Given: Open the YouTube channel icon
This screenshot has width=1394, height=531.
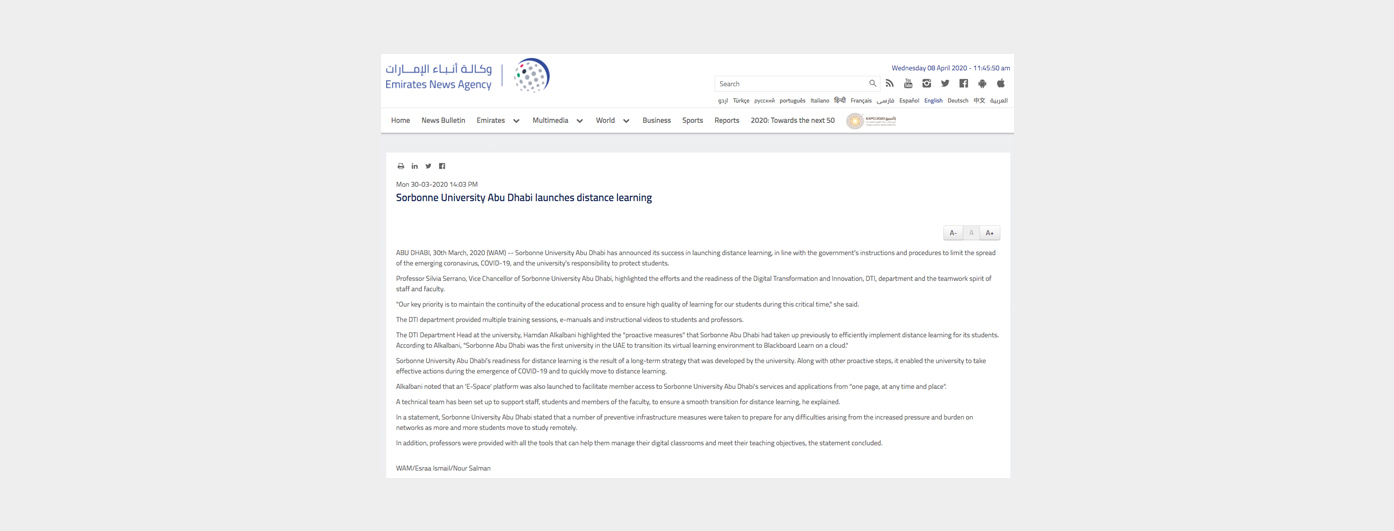Looking at the screenshot, I should click(908, 83).
